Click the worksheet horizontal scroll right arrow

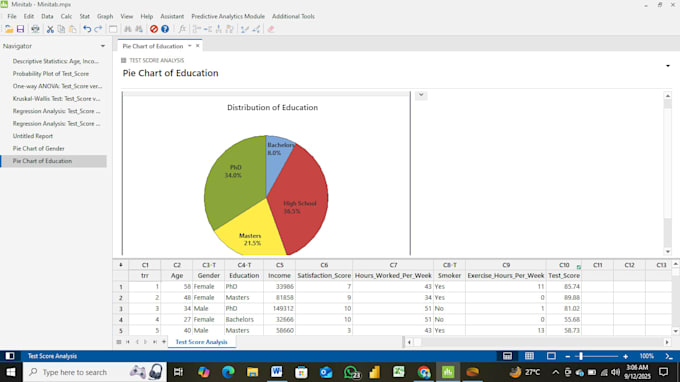pyautogui.click(x=667, y=342)
